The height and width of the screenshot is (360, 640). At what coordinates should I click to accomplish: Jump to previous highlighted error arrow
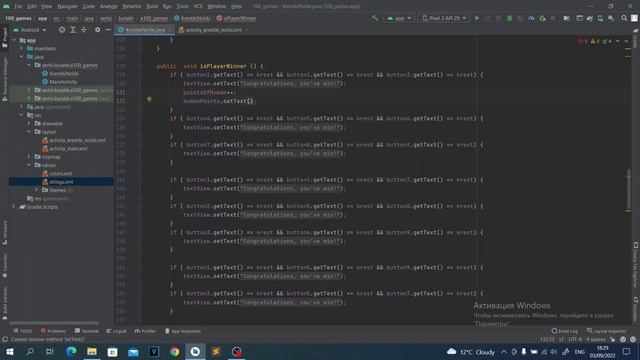pyautogui.click(x=618, y=41)
